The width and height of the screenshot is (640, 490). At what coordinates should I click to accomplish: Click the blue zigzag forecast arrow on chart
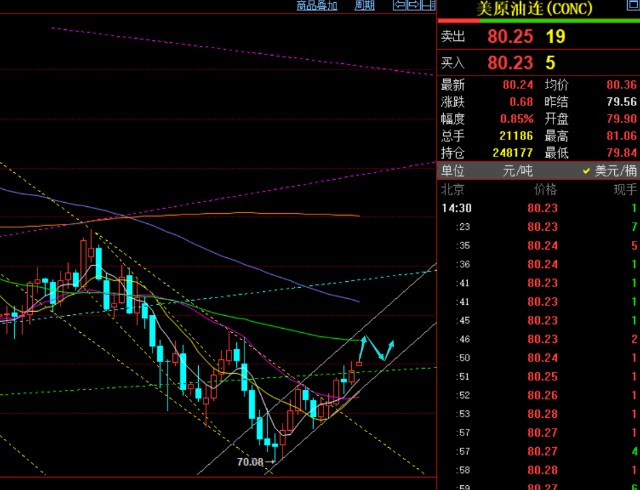pyautogui.click(x=377, y=349)
